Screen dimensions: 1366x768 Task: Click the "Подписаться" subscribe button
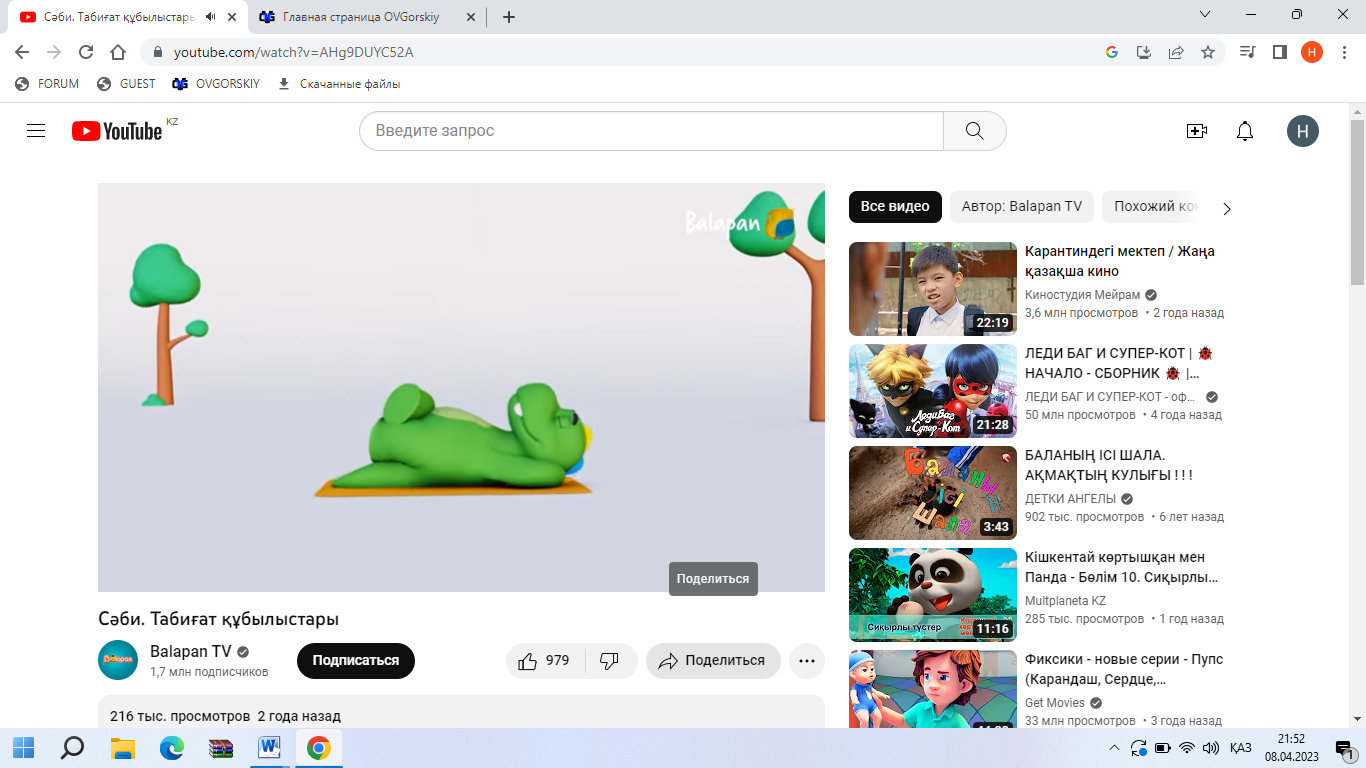(x=356, y=661)
